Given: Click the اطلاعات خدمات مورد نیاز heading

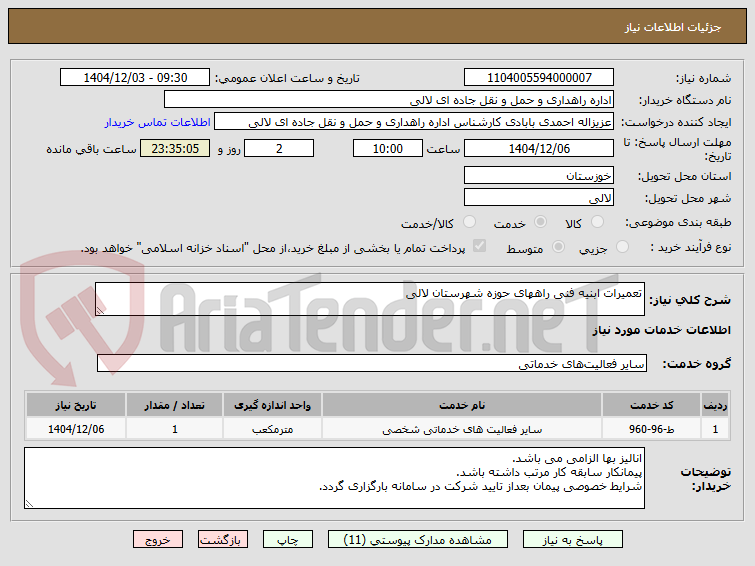Looking at the screenshot, I should [x=662, y=330].
